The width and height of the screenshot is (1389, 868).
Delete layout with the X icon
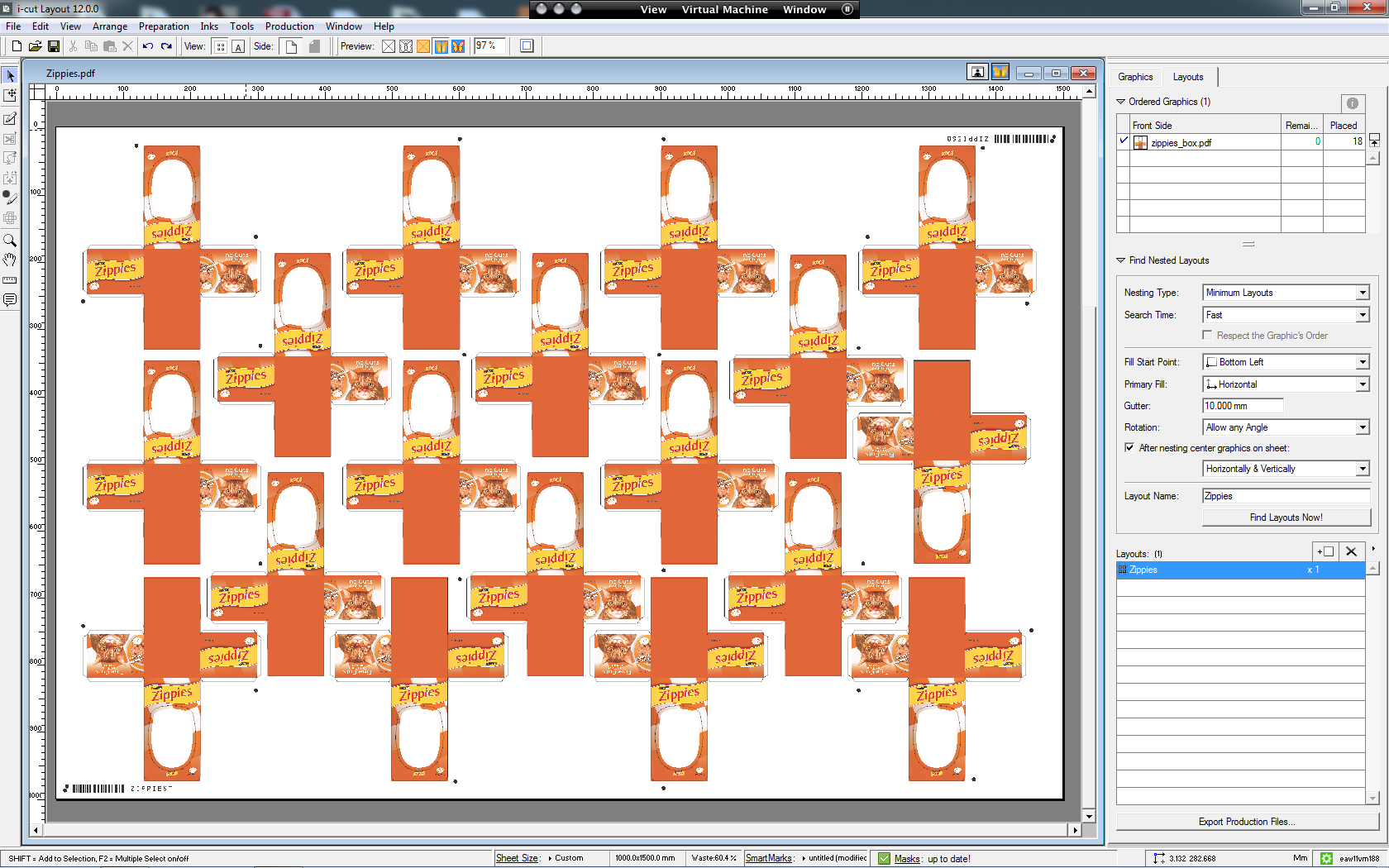tap(1351, 551)
